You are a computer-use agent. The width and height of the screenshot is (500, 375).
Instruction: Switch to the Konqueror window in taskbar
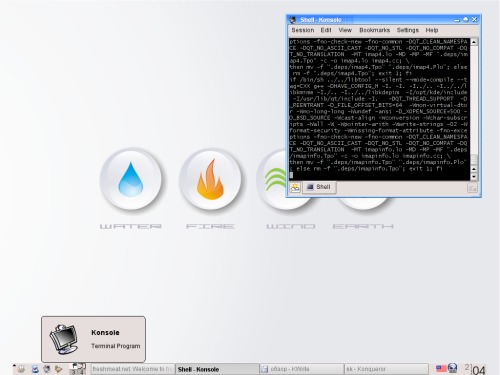pyautogui.click(x=386, y=369)
